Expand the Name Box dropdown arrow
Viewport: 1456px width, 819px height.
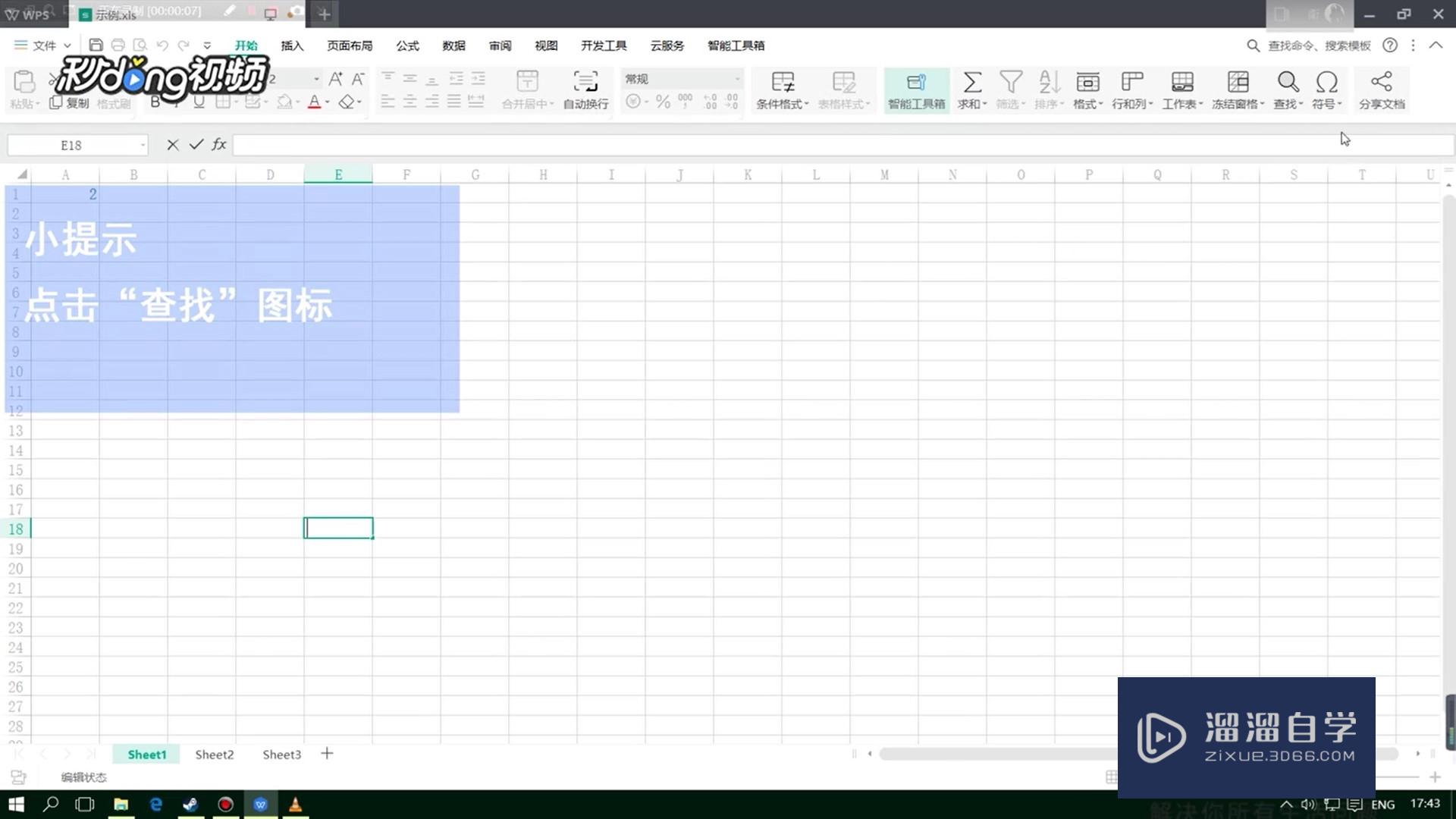click(x=143, y=145)
